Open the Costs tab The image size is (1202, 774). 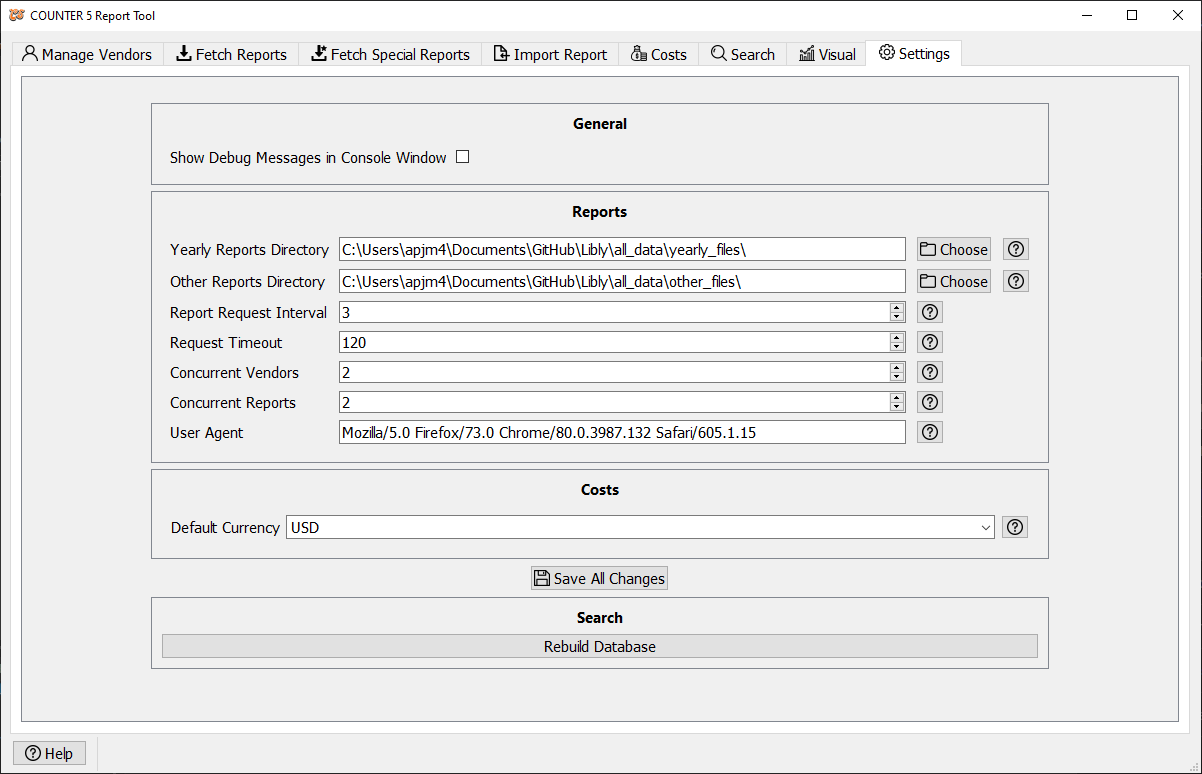pos(658,53)
